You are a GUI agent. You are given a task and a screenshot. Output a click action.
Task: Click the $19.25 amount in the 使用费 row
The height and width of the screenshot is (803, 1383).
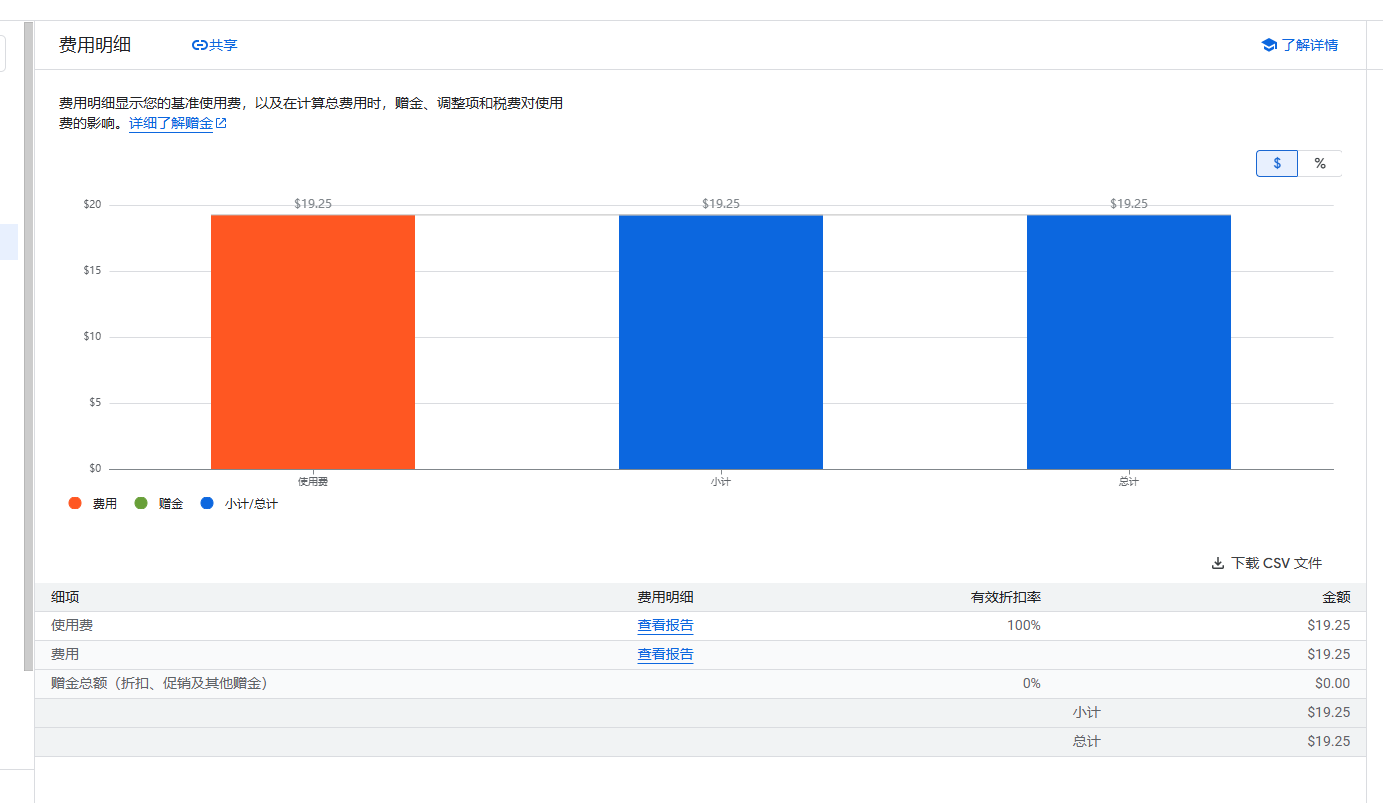(x=1329, y=625)
